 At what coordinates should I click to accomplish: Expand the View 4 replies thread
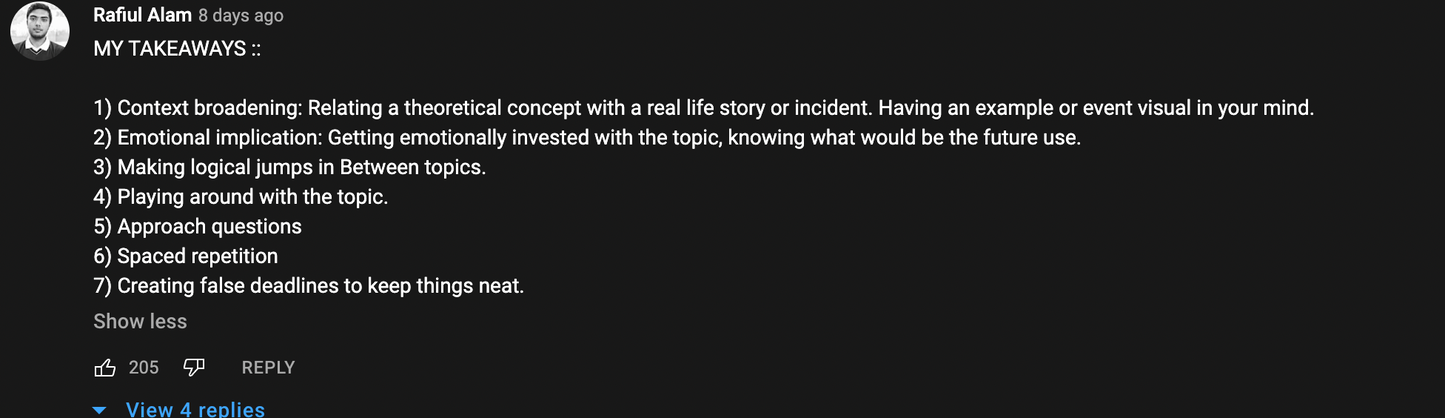195,409
